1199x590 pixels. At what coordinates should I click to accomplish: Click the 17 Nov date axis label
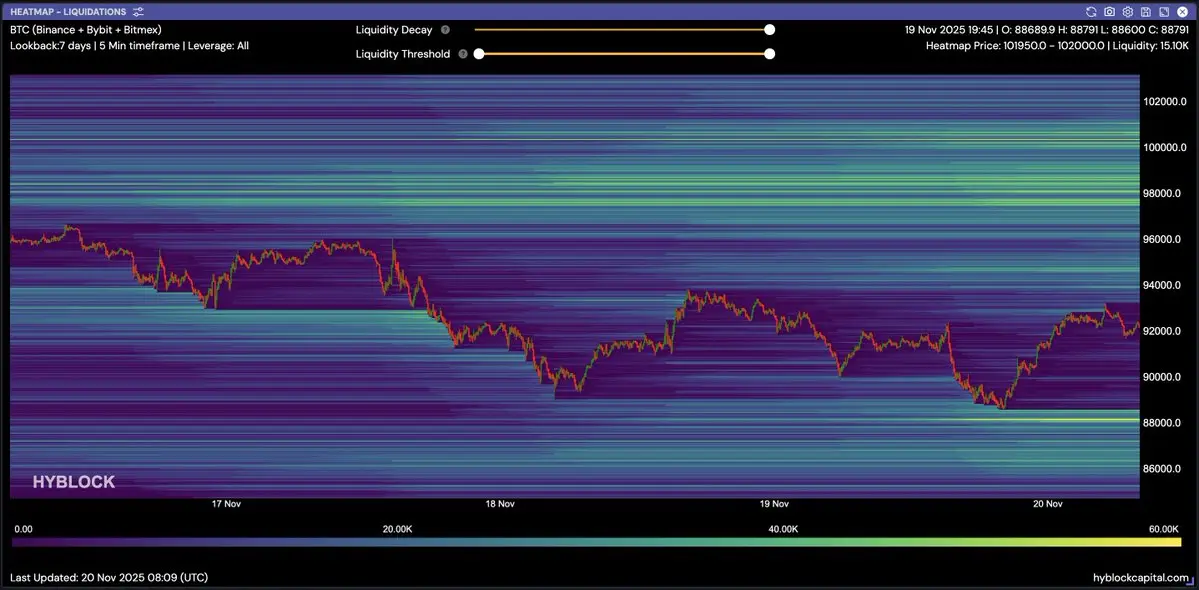coord(227,504)
